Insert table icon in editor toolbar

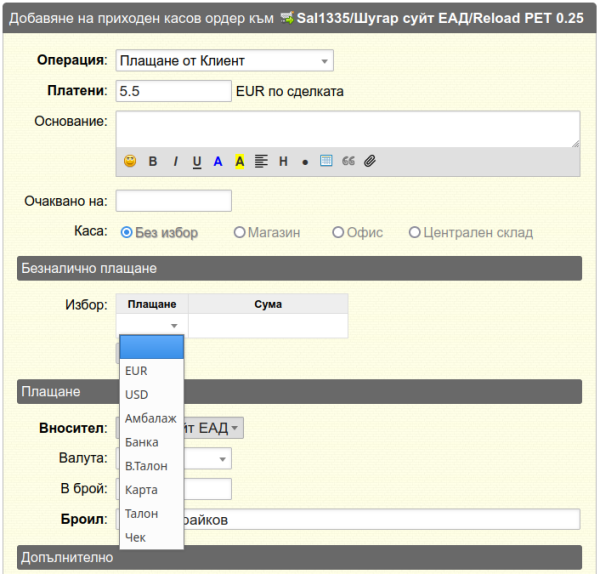(326, 161)
